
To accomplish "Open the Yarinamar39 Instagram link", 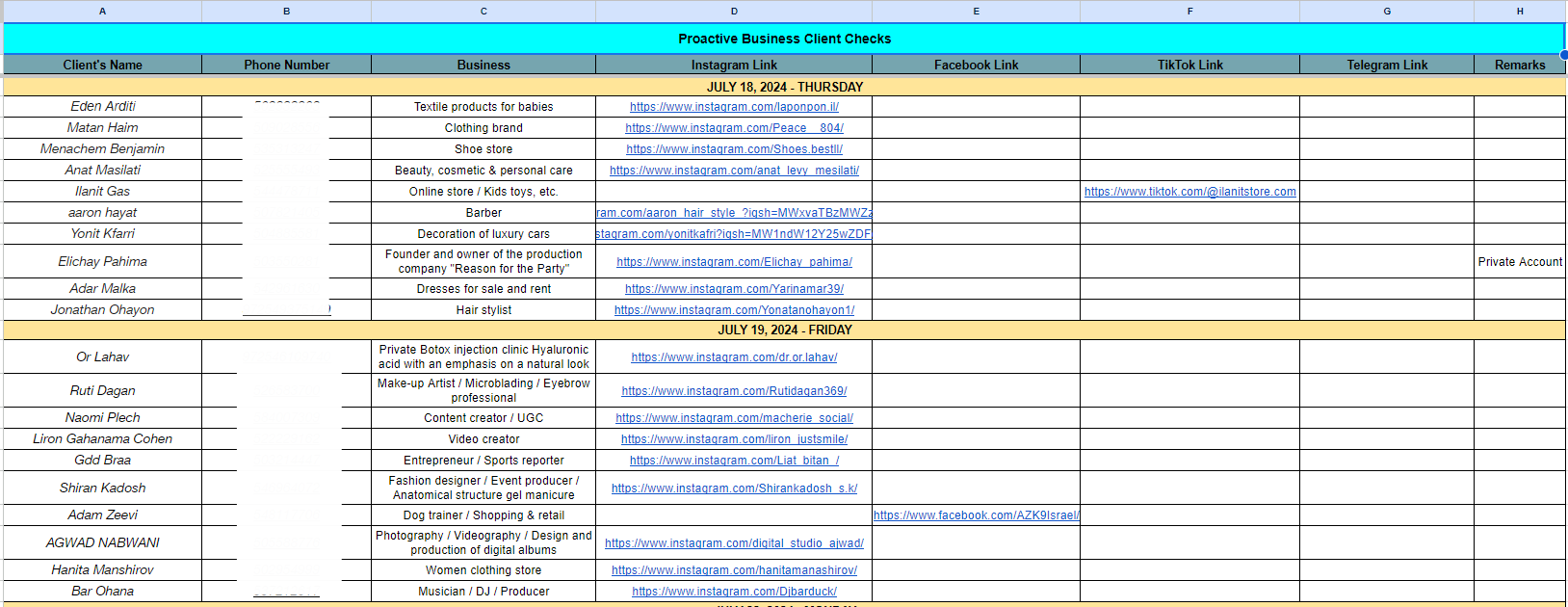I will [734, 289].
